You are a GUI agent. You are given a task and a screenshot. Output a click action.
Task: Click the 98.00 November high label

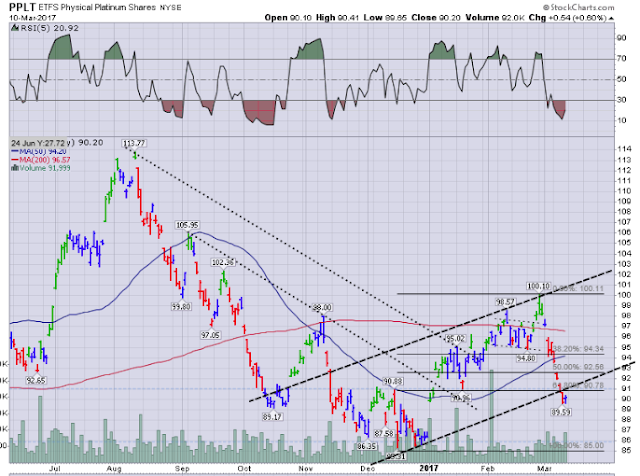click(x=322, y=307)
